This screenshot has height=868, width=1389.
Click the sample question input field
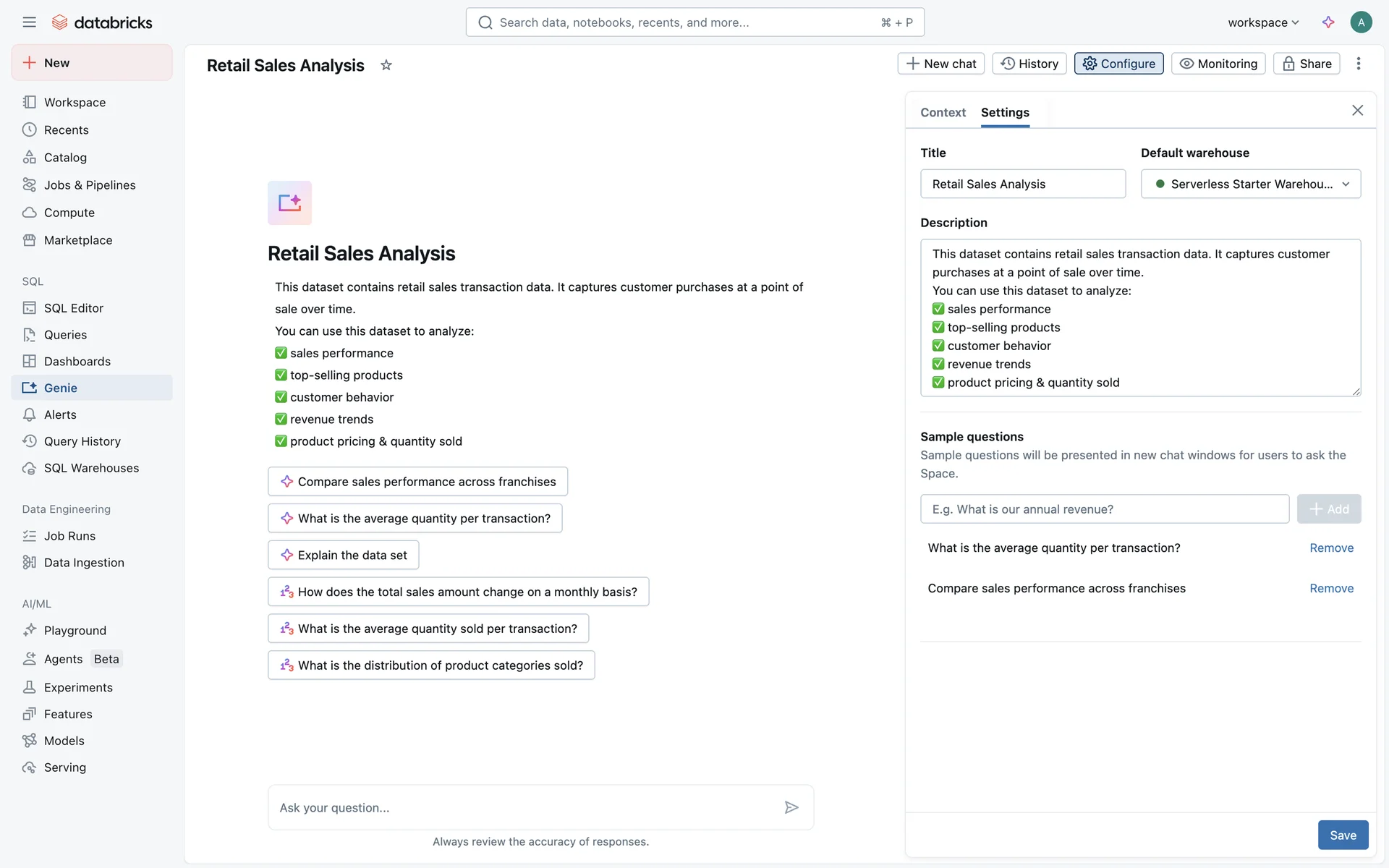[1104, 509]
